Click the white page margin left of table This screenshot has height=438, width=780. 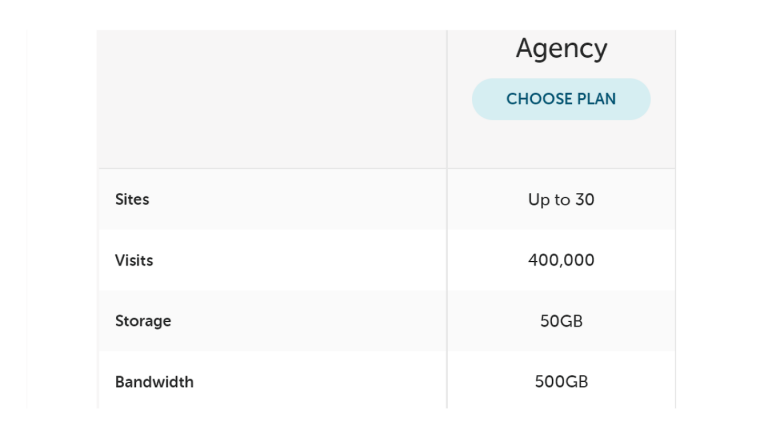tap(62, 219)
